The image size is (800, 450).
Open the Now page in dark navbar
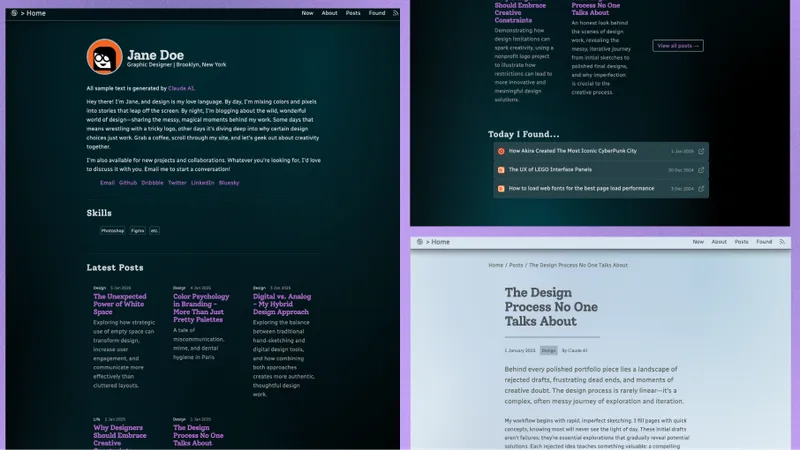pos(307,13)
